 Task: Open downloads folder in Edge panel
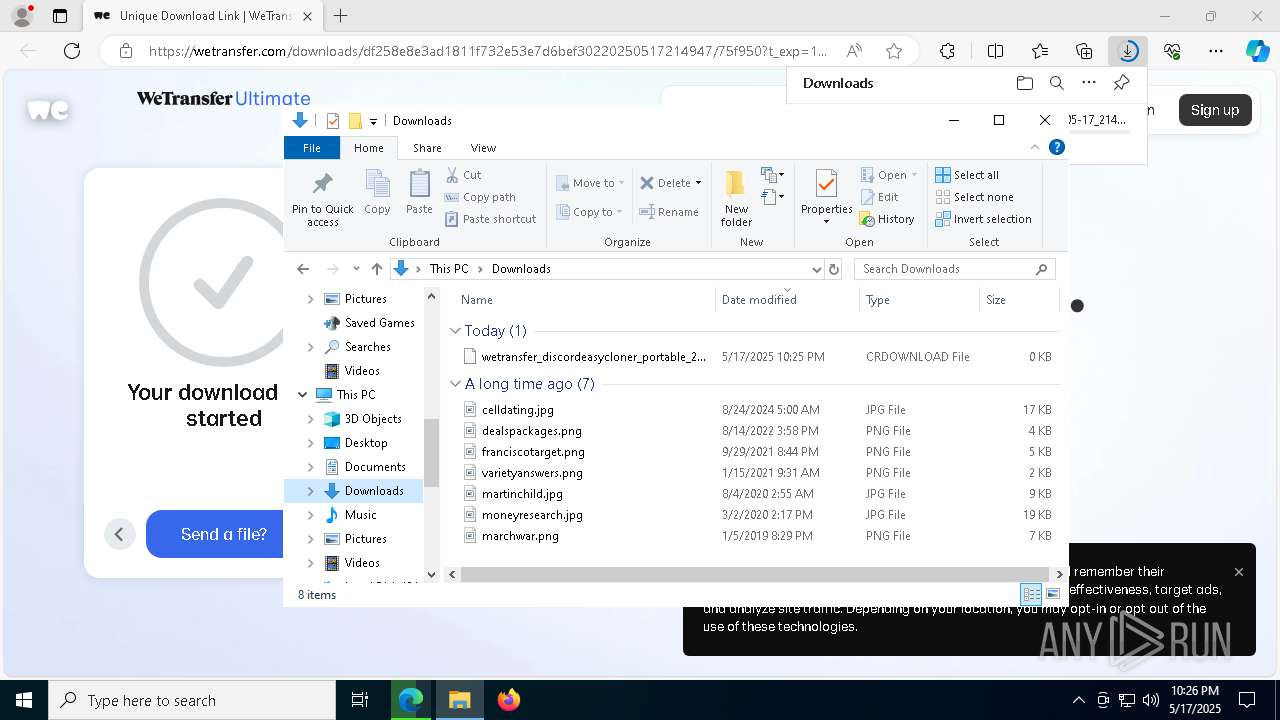coord(1024,83)
